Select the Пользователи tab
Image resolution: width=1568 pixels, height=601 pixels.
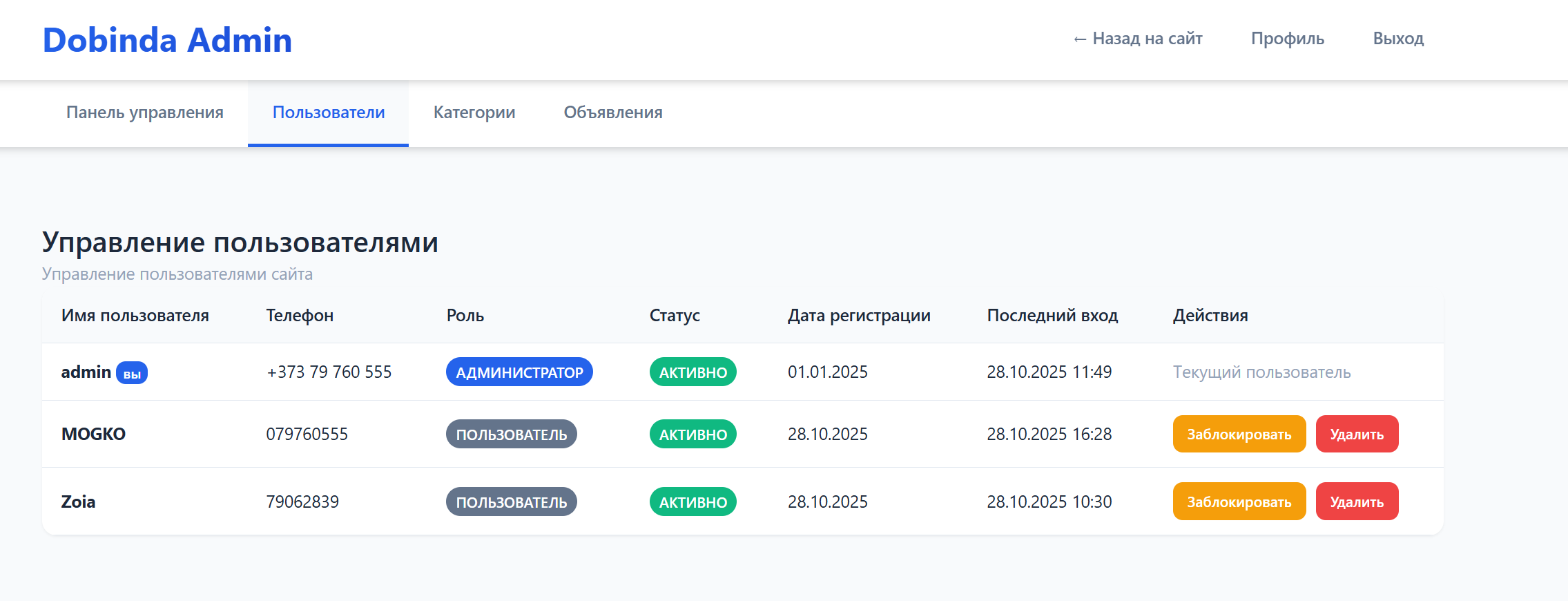point(329,113)
